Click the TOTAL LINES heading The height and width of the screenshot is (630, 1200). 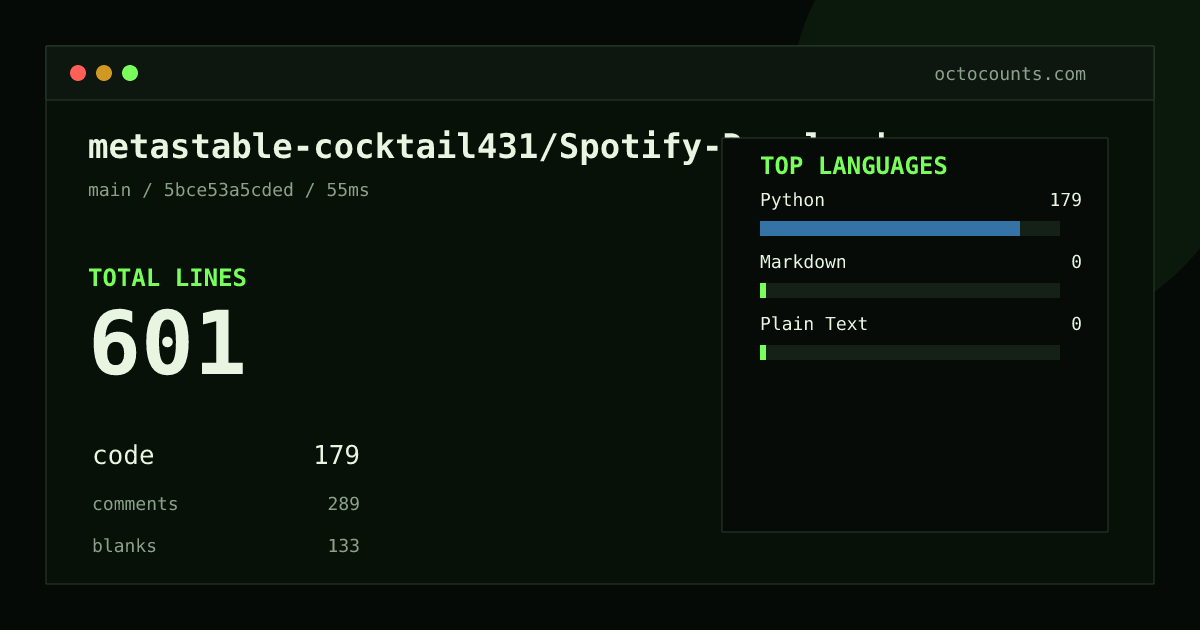point(167,278)
